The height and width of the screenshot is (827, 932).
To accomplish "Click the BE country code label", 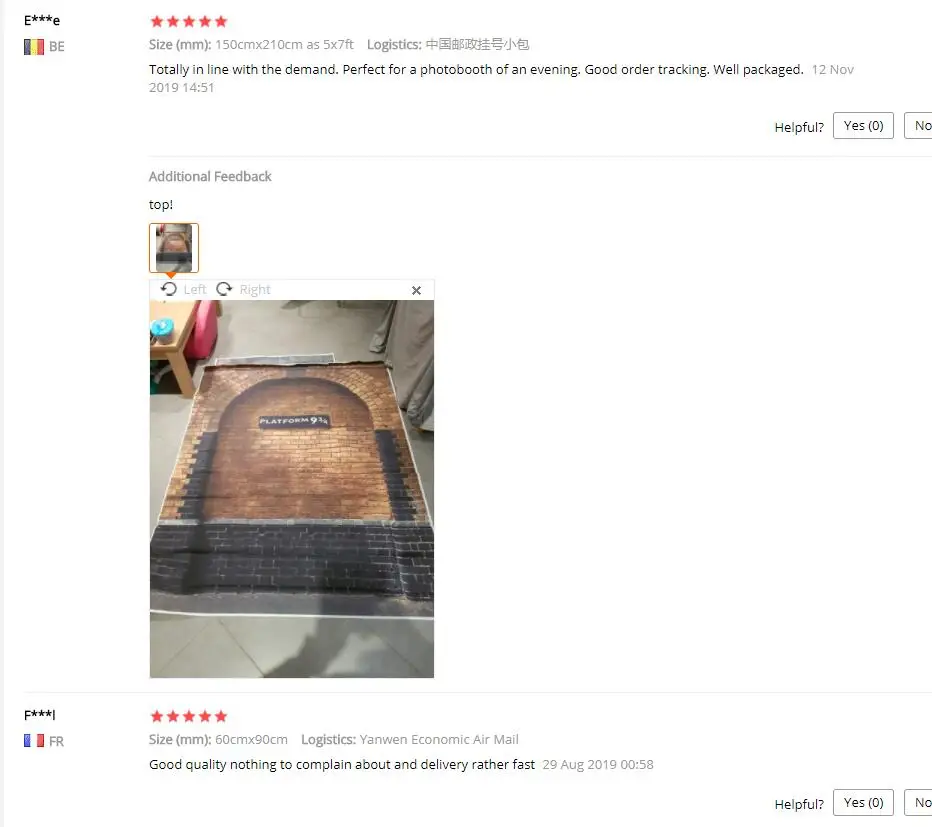I will click(x=56, y=46).
